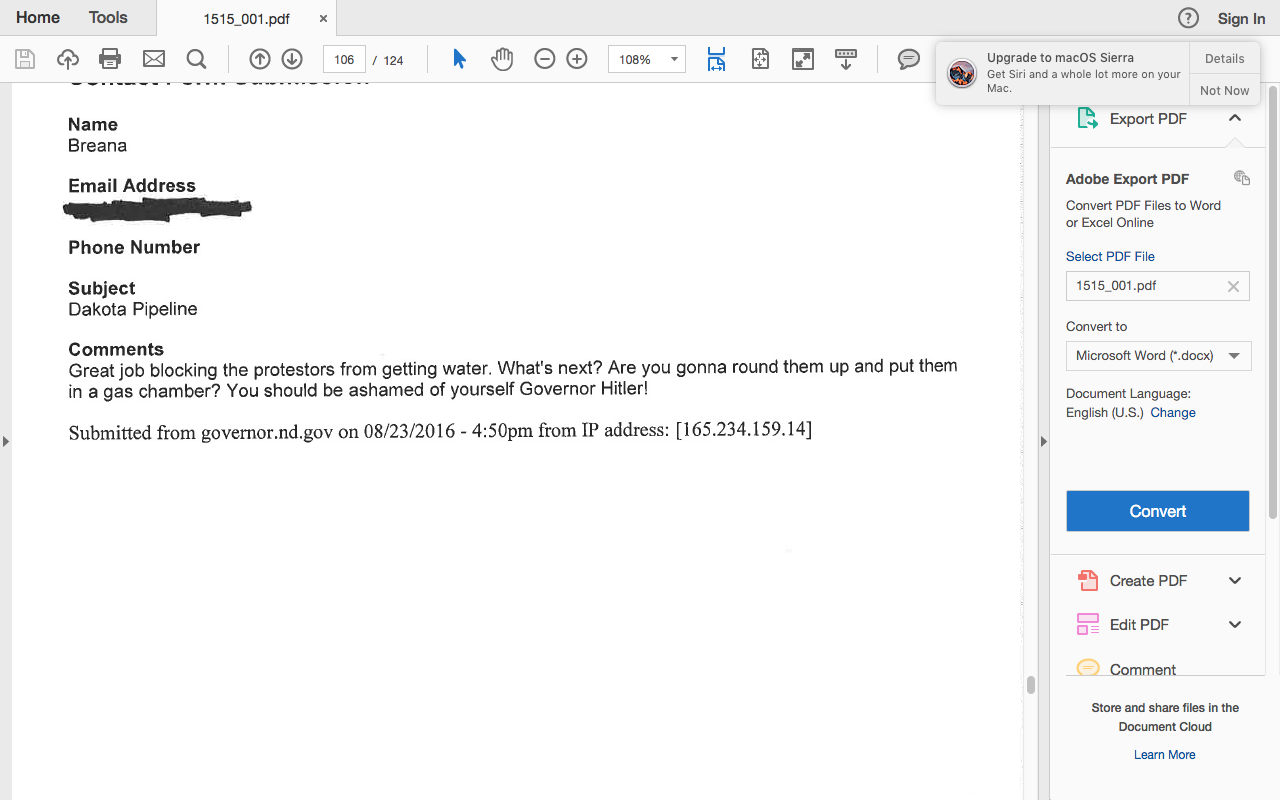Collapse the Export PDF section
1280x800 pixels.
(x=1234, y=118)
